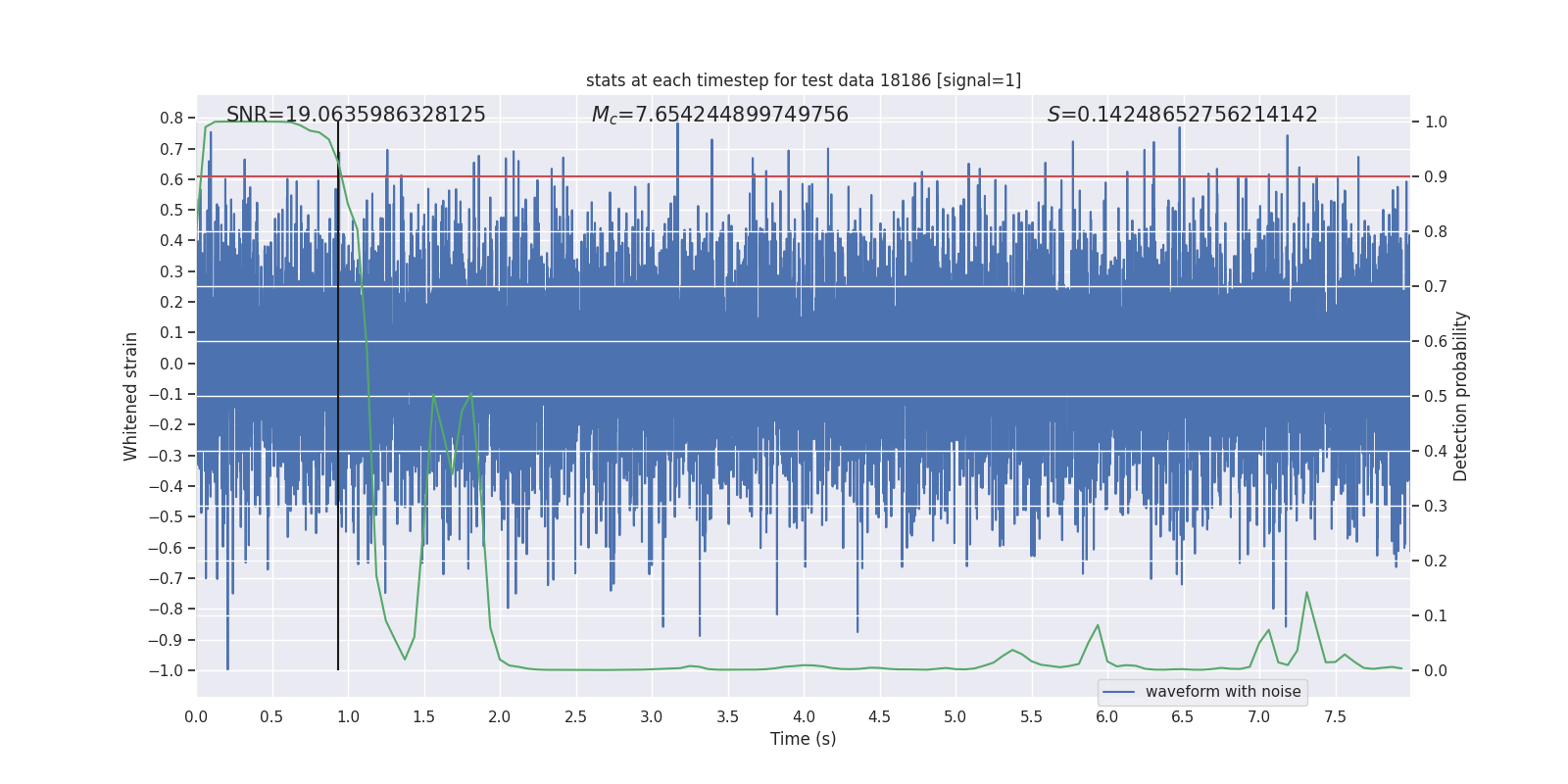1568x784 pixels.
Task: Click the blue line sample in the legend
Action: tap(1119, 692)
